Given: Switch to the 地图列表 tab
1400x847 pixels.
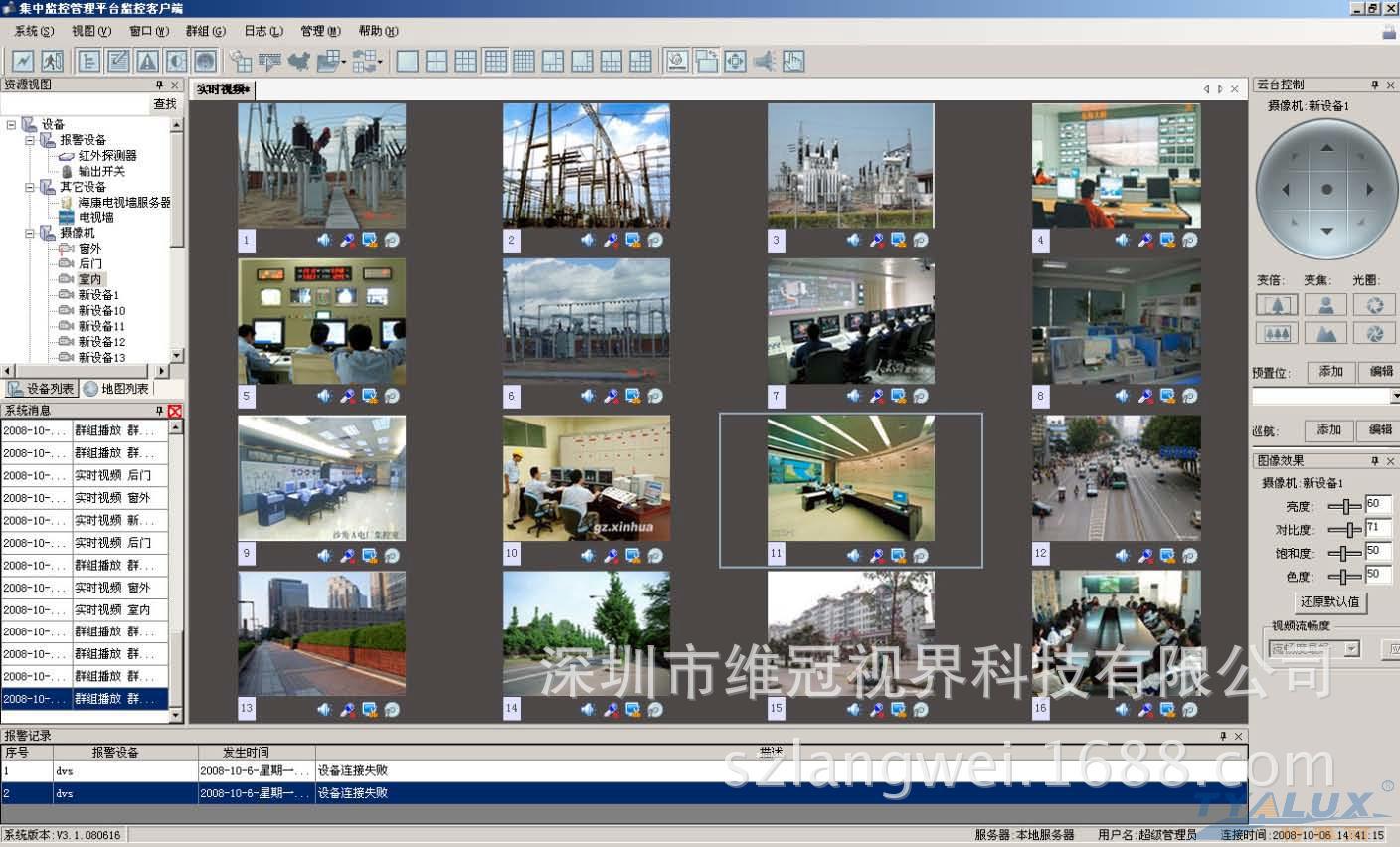Looking at the screenshot, I should (x=117, y=389).
